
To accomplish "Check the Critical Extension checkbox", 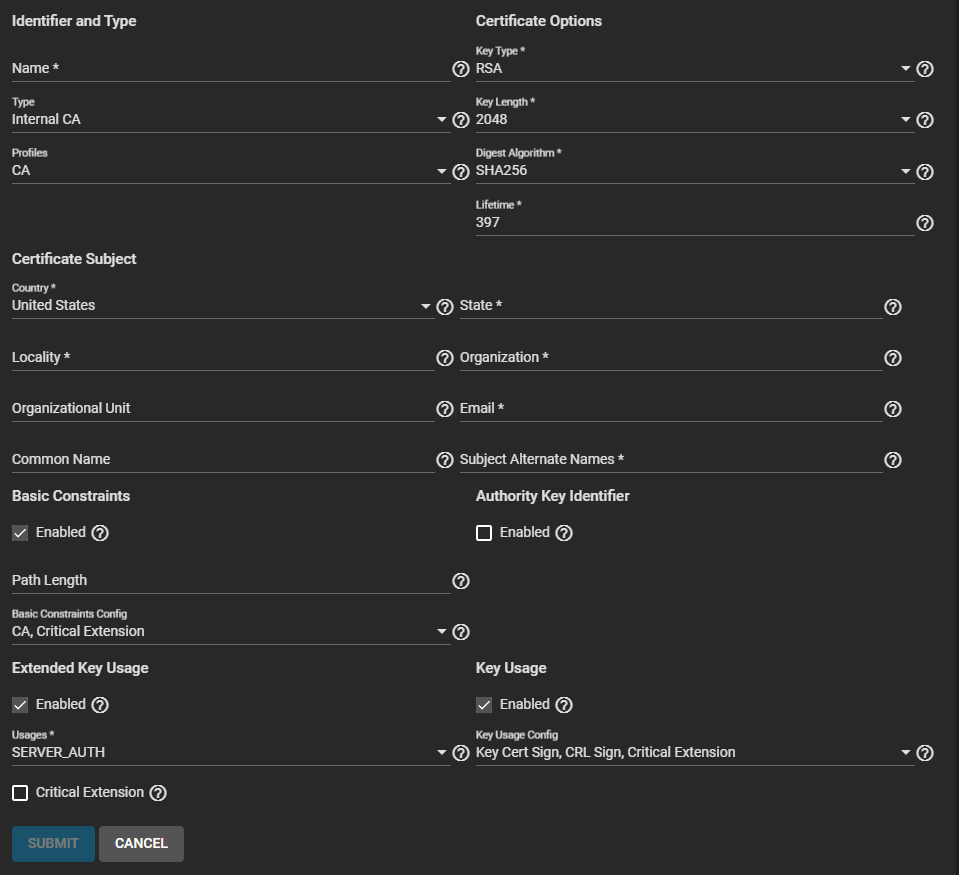I will 20,793.
